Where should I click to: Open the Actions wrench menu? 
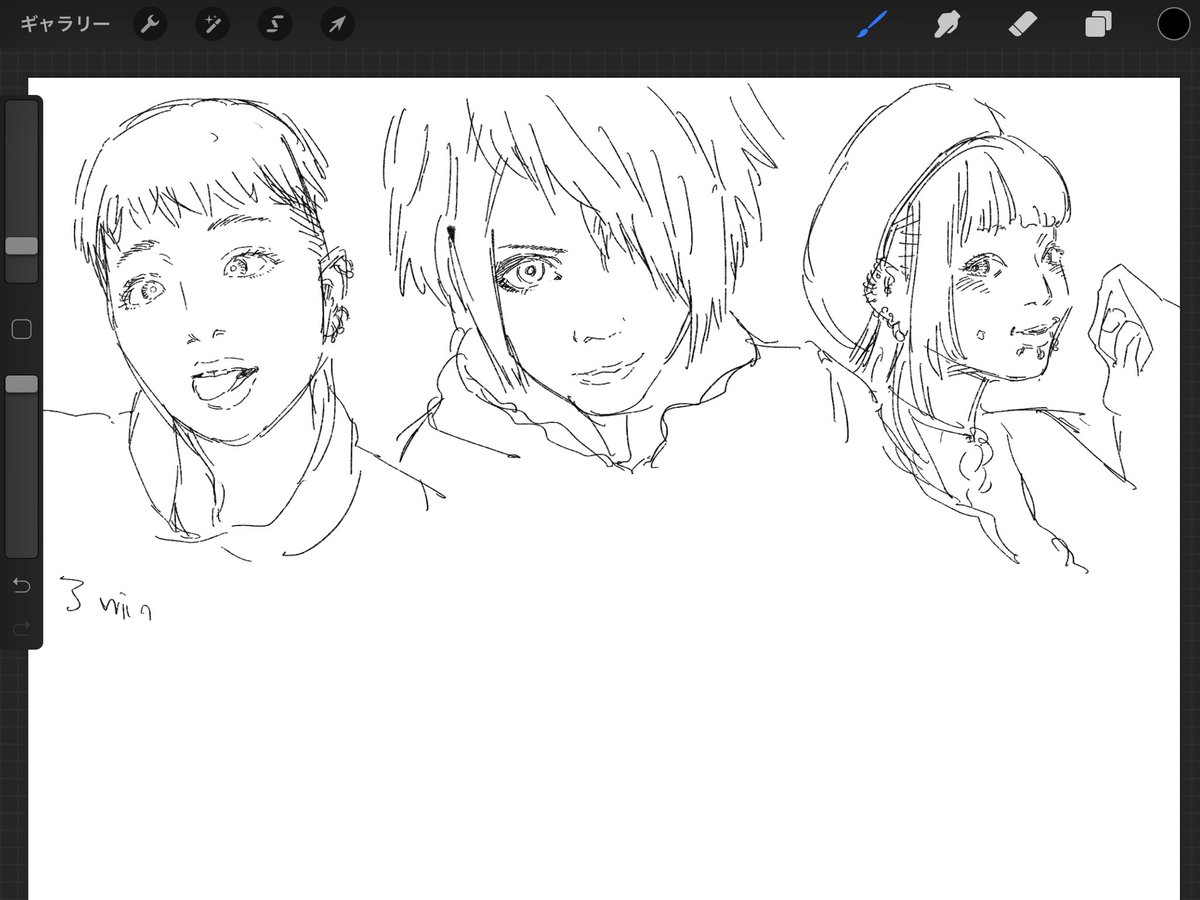point(150,24)
